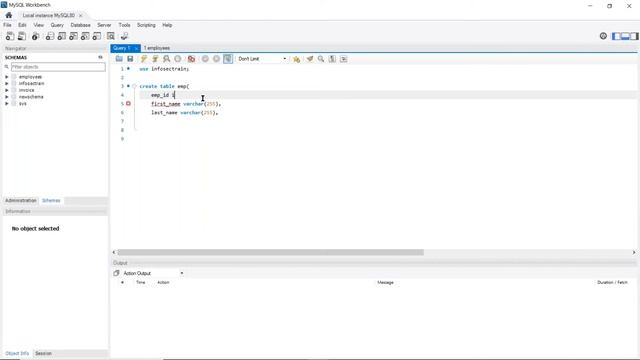Execute statement under the cursor
The height and width of the screenshot is (360, 640).
pyautogui.click(x=155, y=59)
